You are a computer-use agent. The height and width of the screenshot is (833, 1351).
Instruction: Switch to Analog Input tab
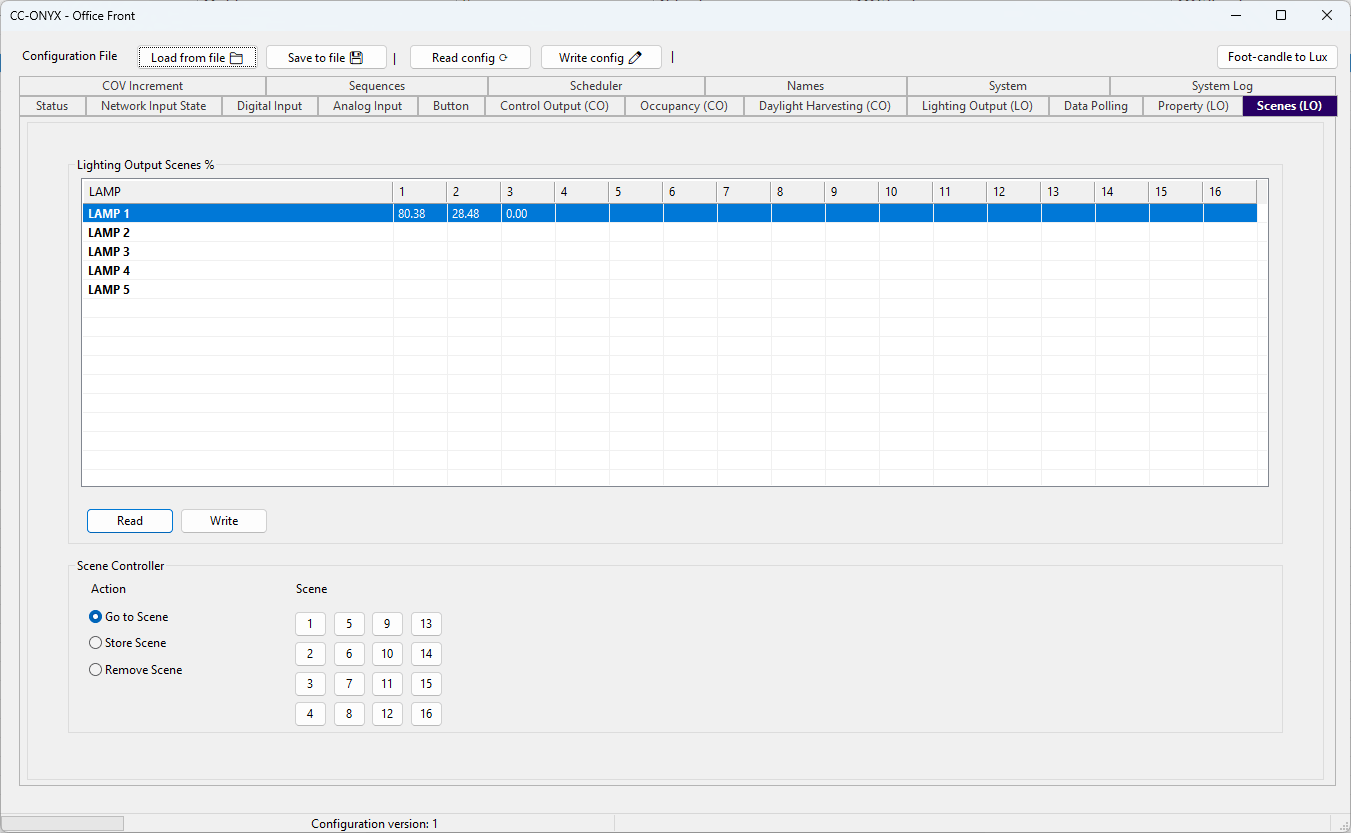[368, 106]
